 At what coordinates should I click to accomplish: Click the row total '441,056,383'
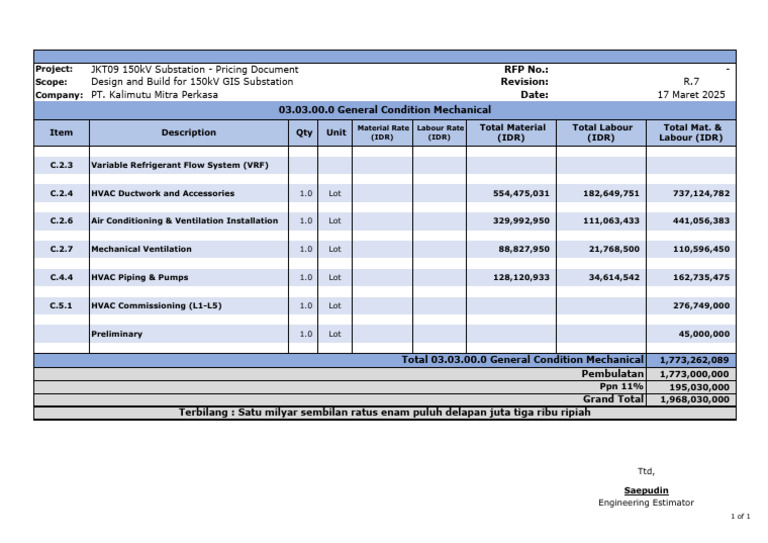pos(701,221)
